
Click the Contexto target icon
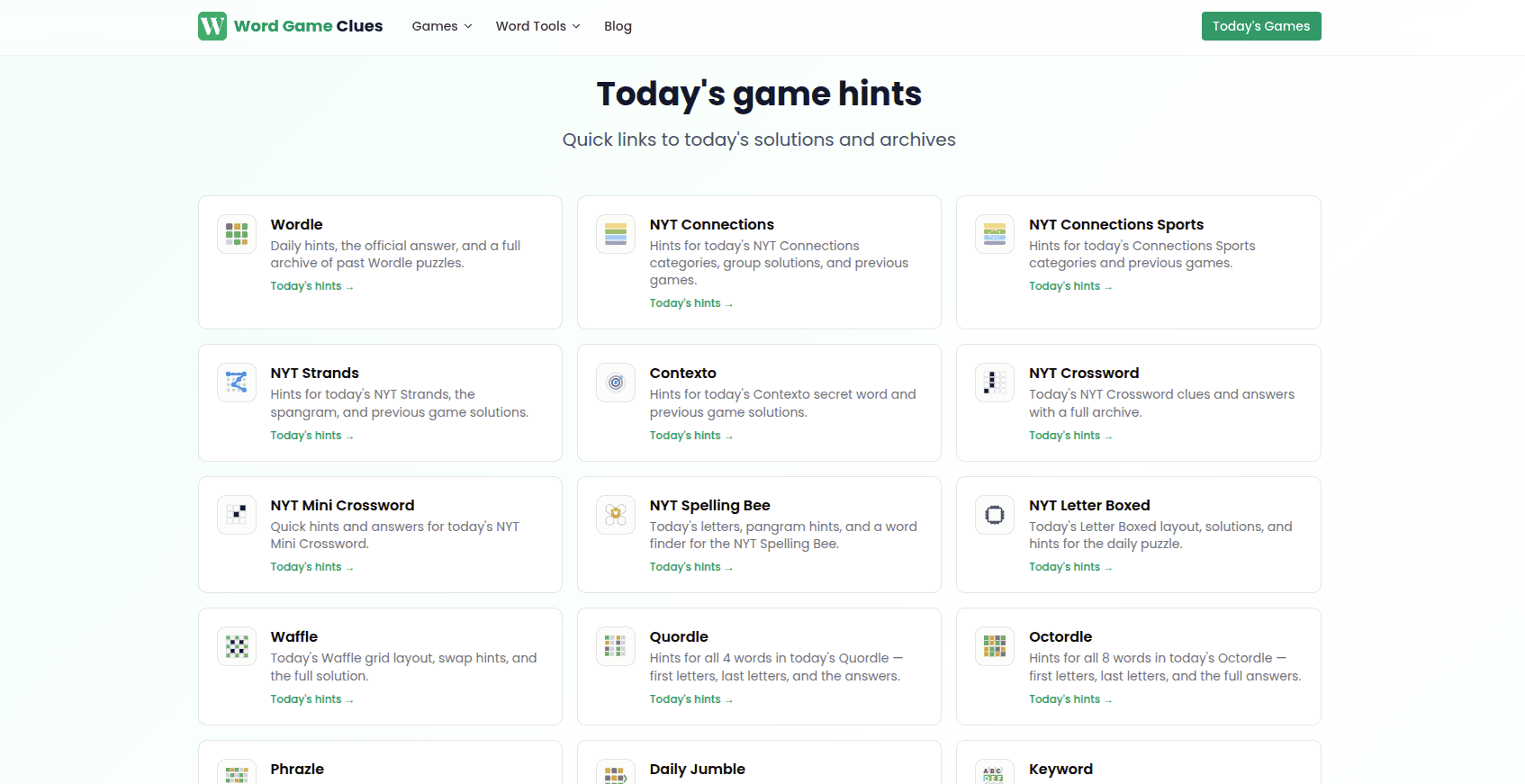point(616,383)
